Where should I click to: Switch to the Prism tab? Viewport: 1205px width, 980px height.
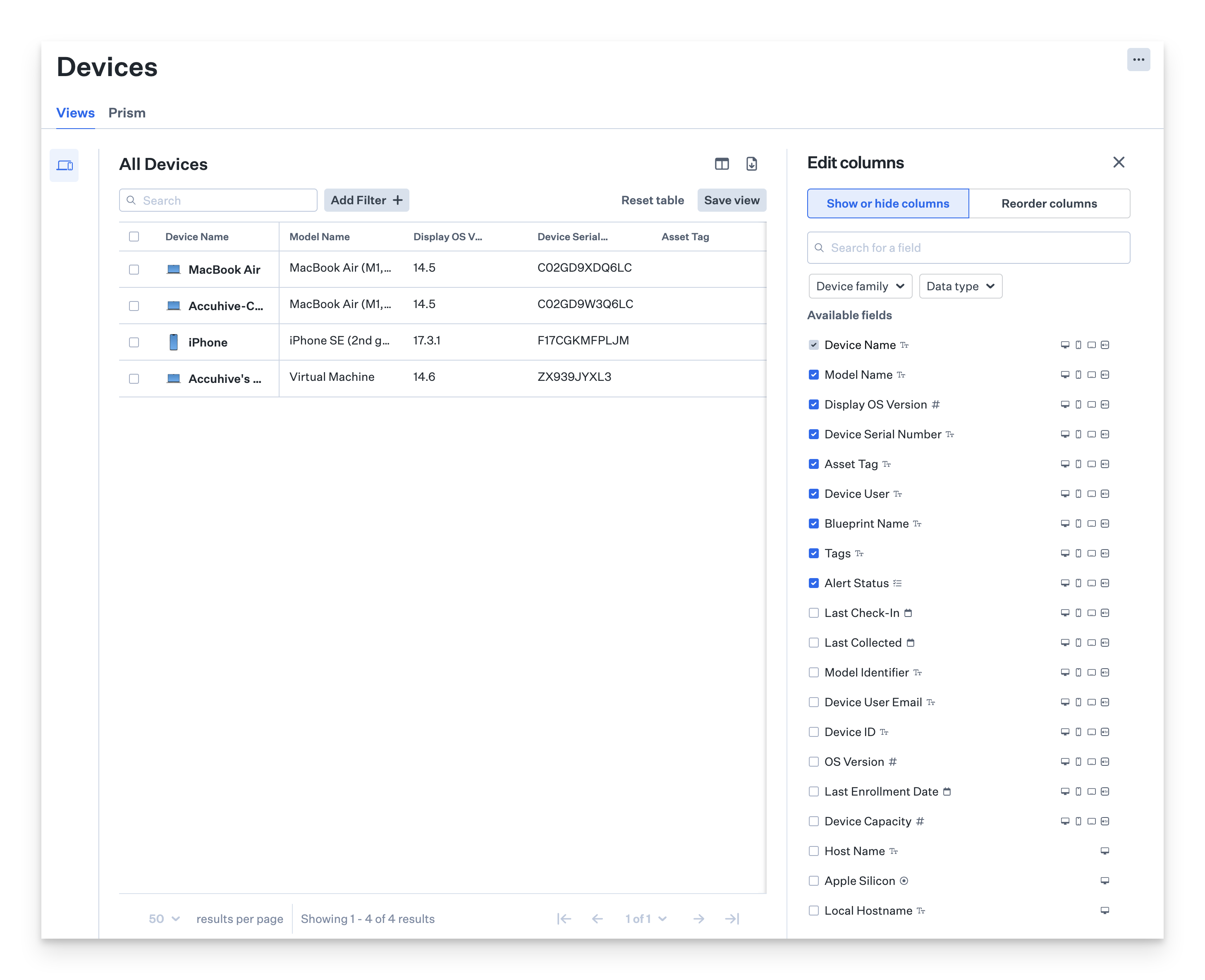127,113
